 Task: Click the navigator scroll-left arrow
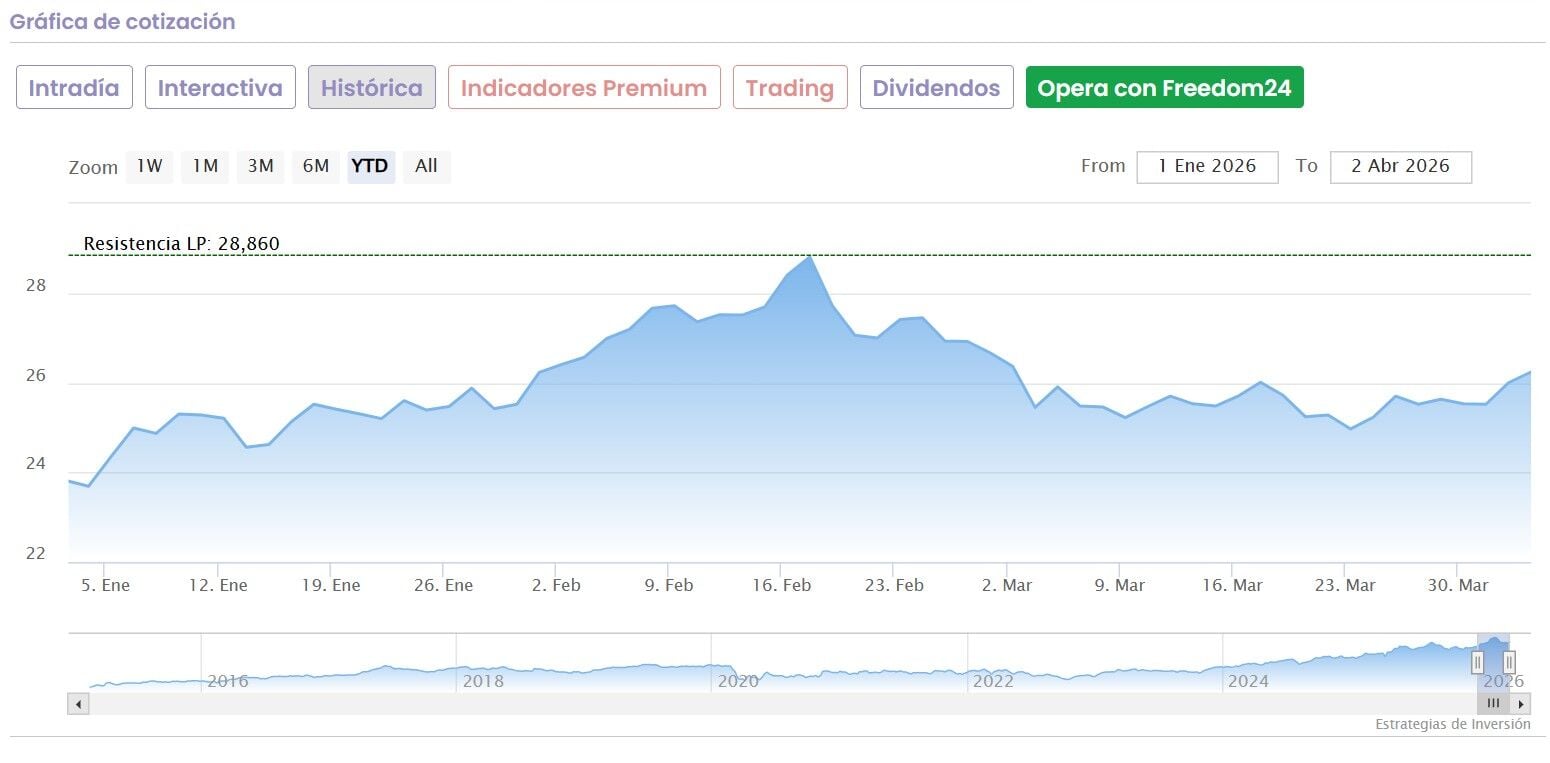pos(78,704)
